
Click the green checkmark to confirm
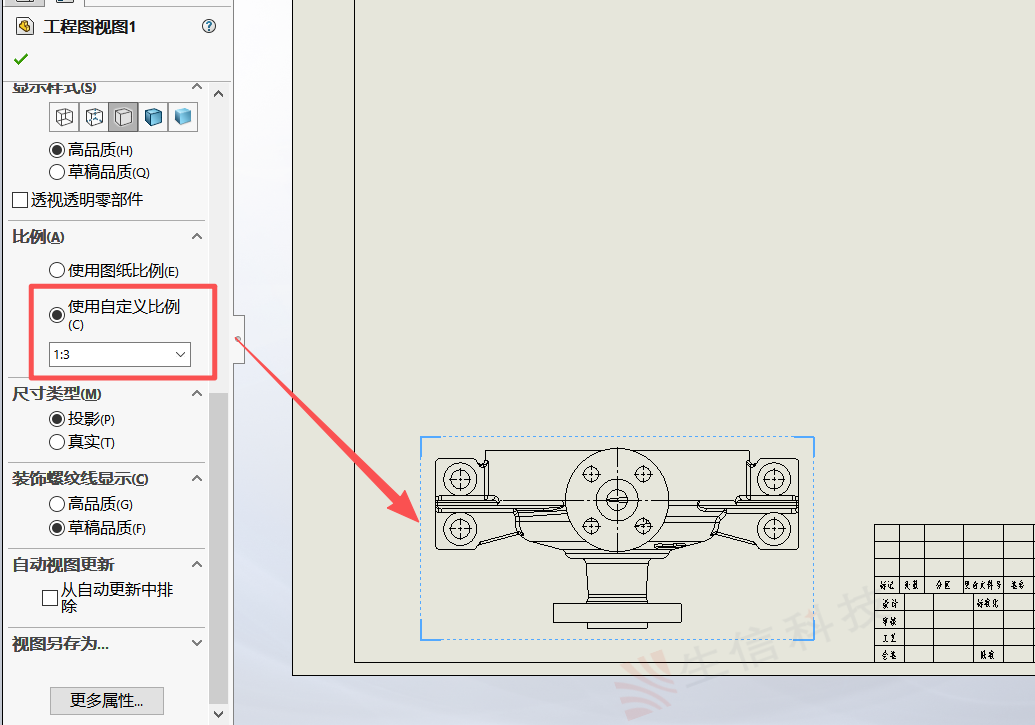(21, 59)
